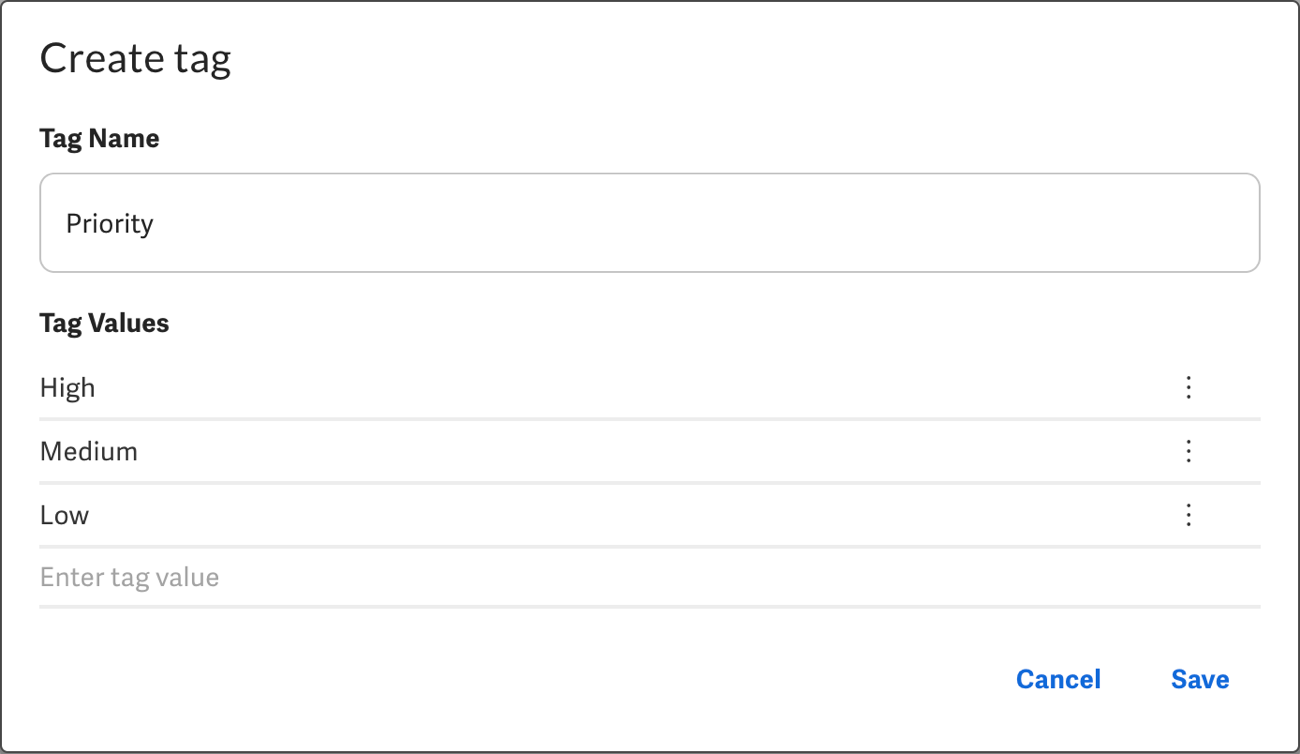1300x754 pixels.
Task: Select the Medium tag value text
Action: (x=89, y=451)
